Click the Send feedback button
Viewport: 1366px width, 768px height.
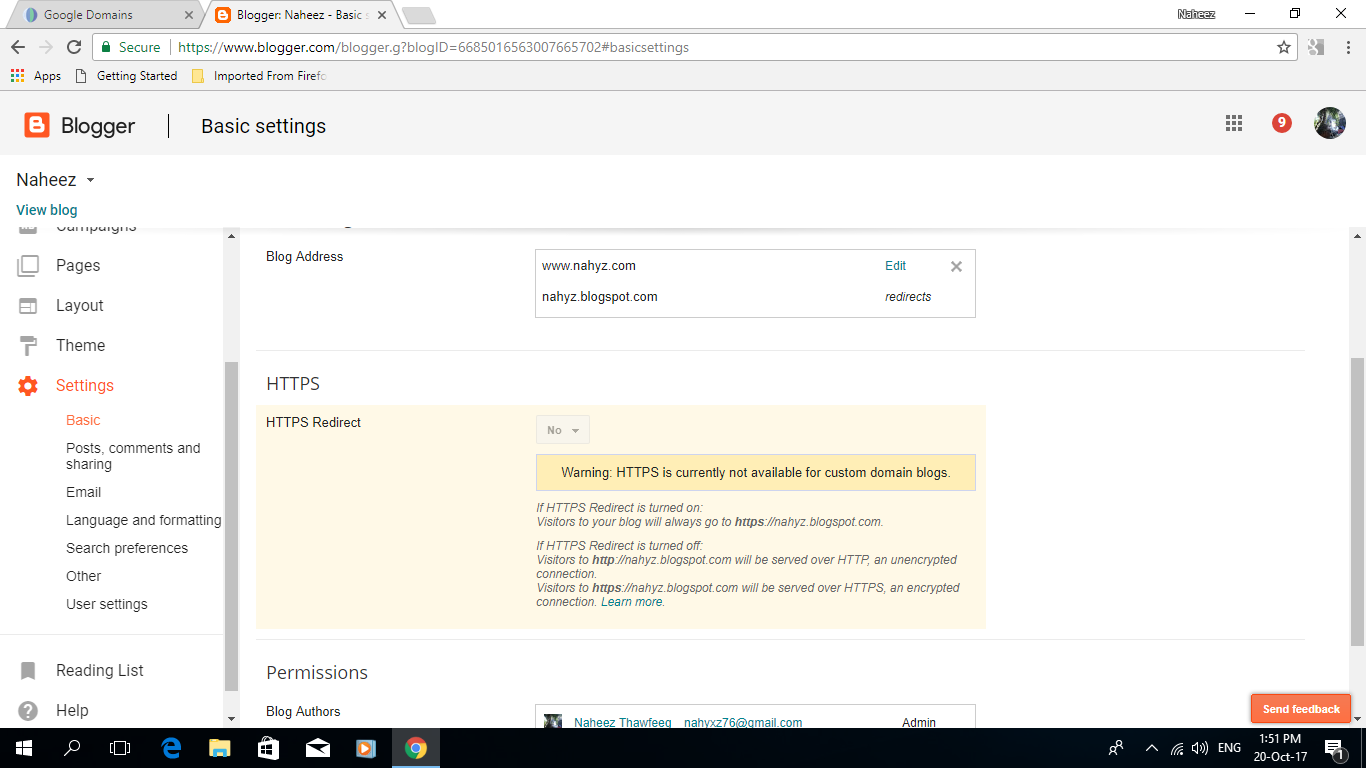click(x=1301, y=709)
